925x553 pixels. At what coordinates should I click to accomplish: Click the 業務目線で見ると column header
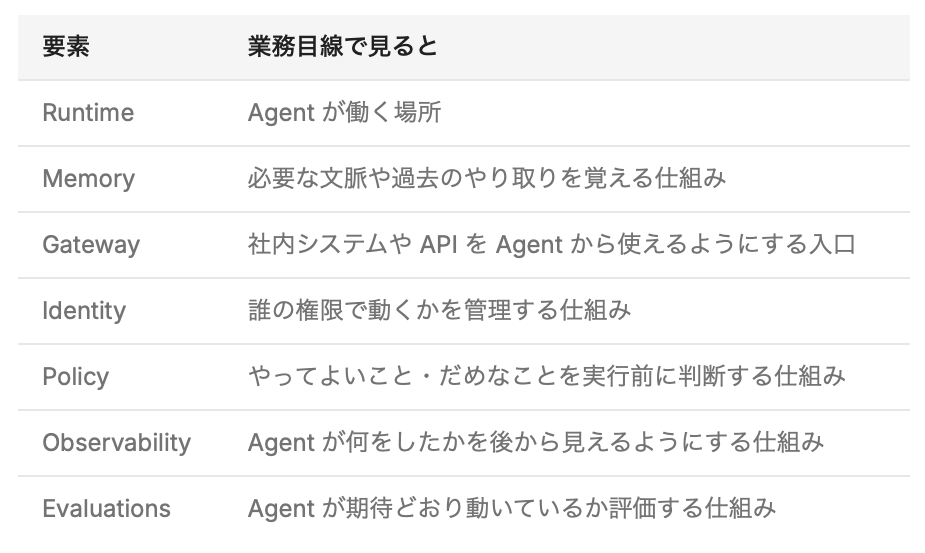click(342, 47)
